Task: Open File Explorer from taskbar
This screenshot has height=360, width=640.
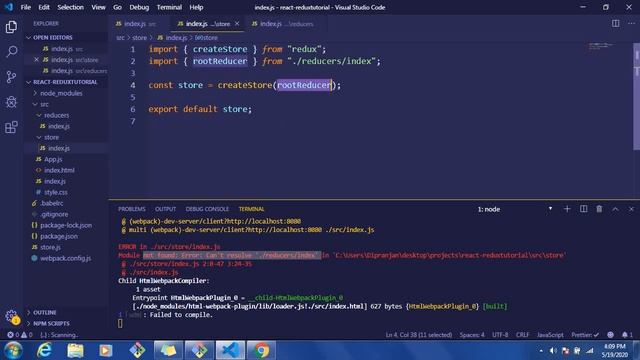Action: pyautogui.click(x=75, y=350)
